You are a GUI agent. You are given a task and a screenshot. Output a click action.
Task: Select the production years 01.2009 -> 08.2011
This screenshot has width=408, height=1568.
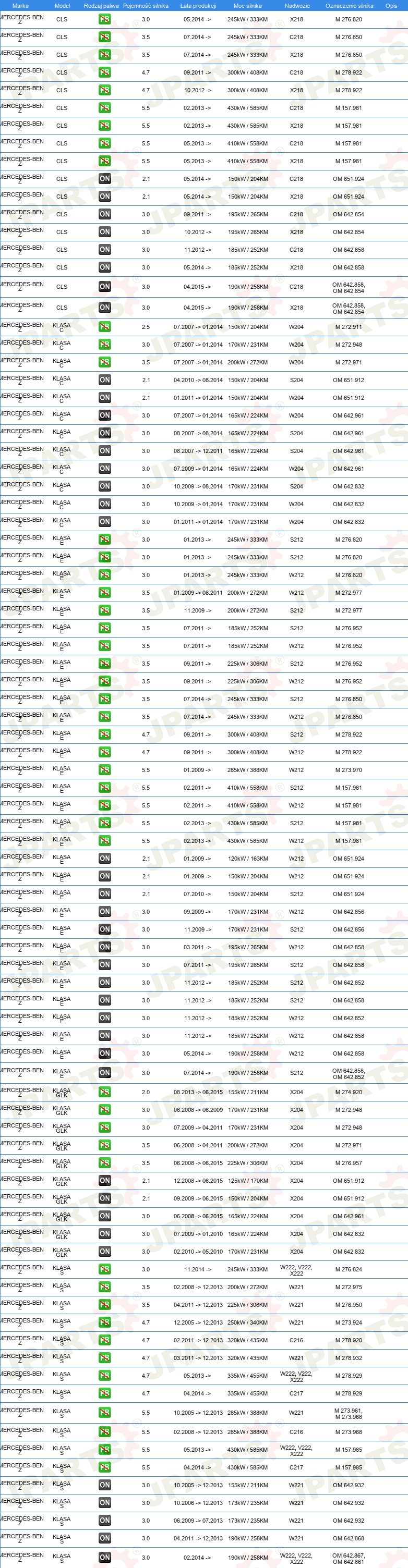[x=198, y=593]
